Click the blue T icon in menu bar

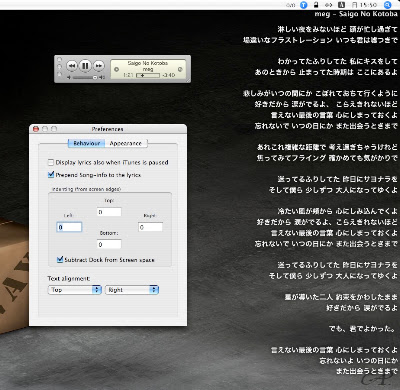pyautogui.click(x=303, y=5)
